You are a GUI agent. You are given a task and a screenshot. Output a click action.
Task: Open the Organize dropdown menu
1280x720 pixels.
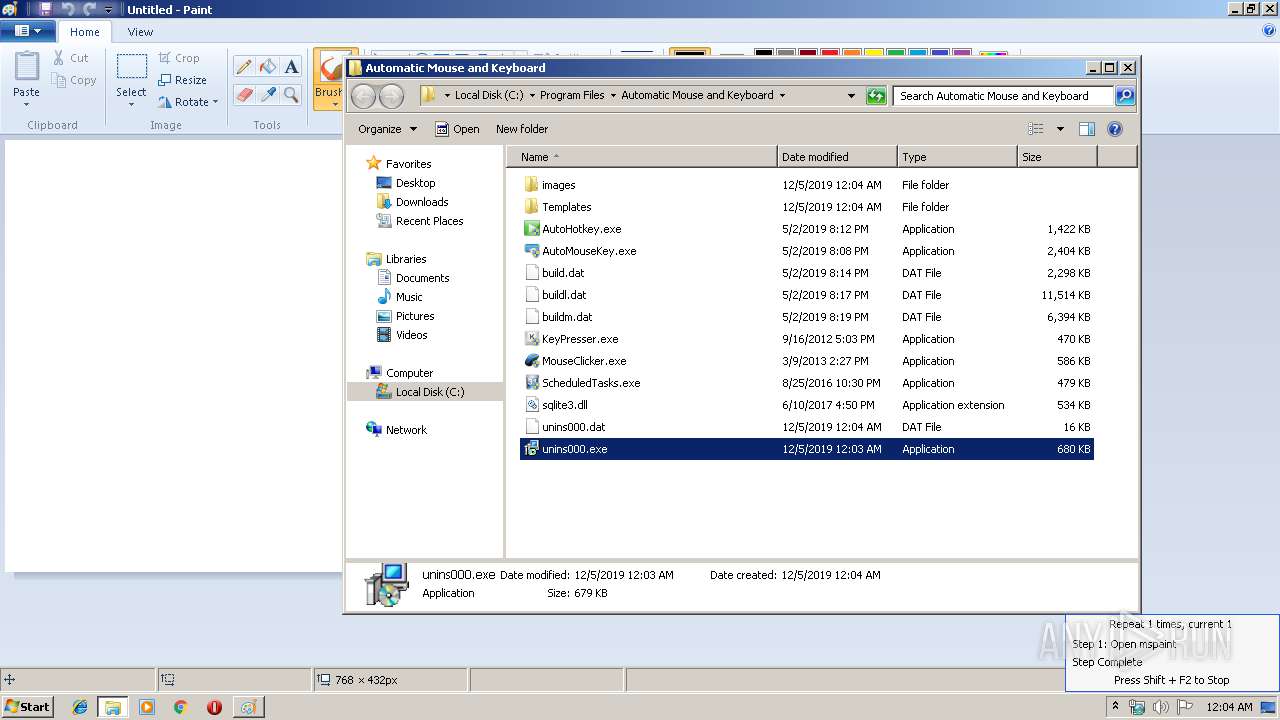[x=388, y=129]
